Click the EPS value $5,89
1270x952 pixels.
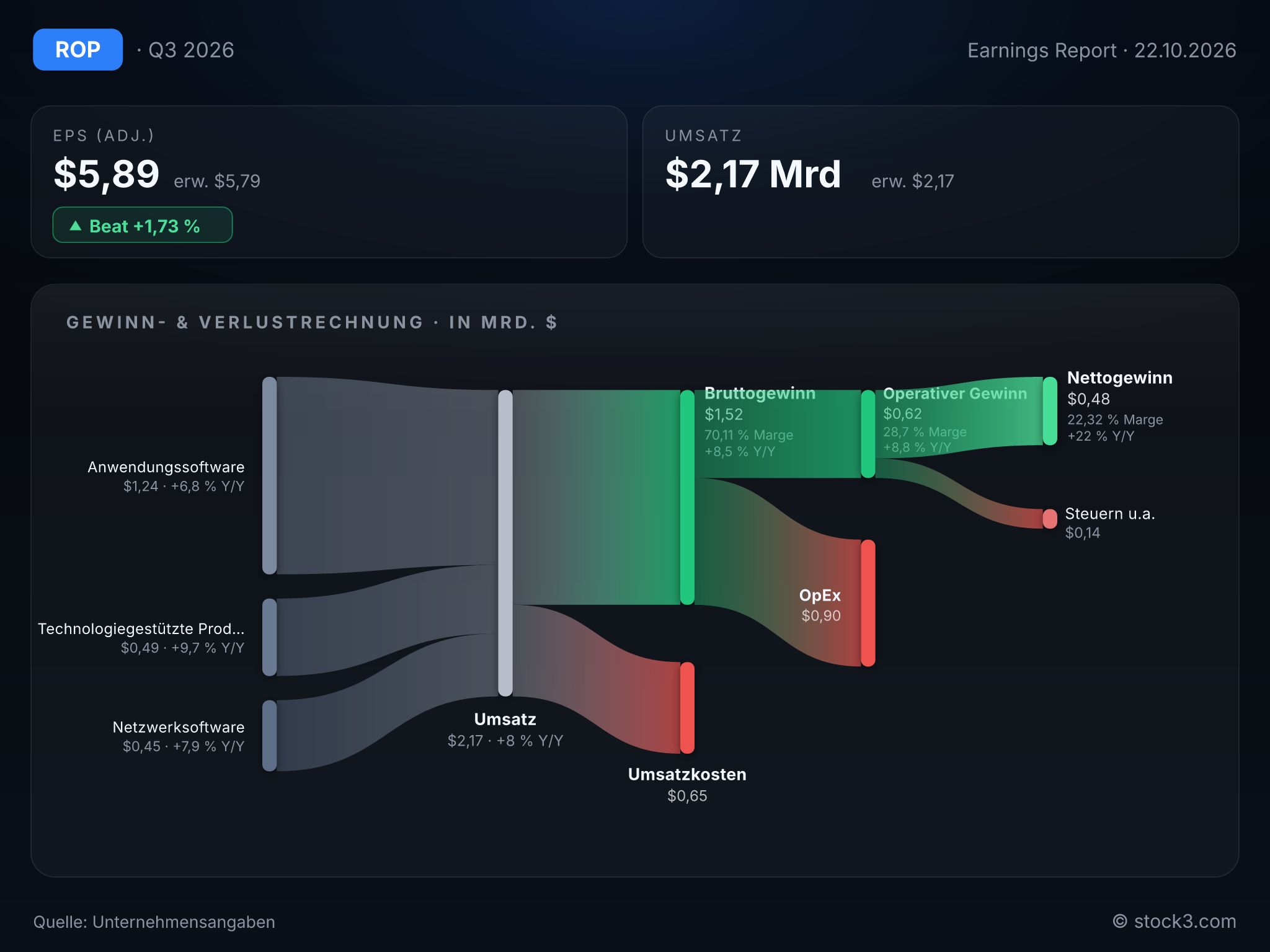(x=107, y=174)
